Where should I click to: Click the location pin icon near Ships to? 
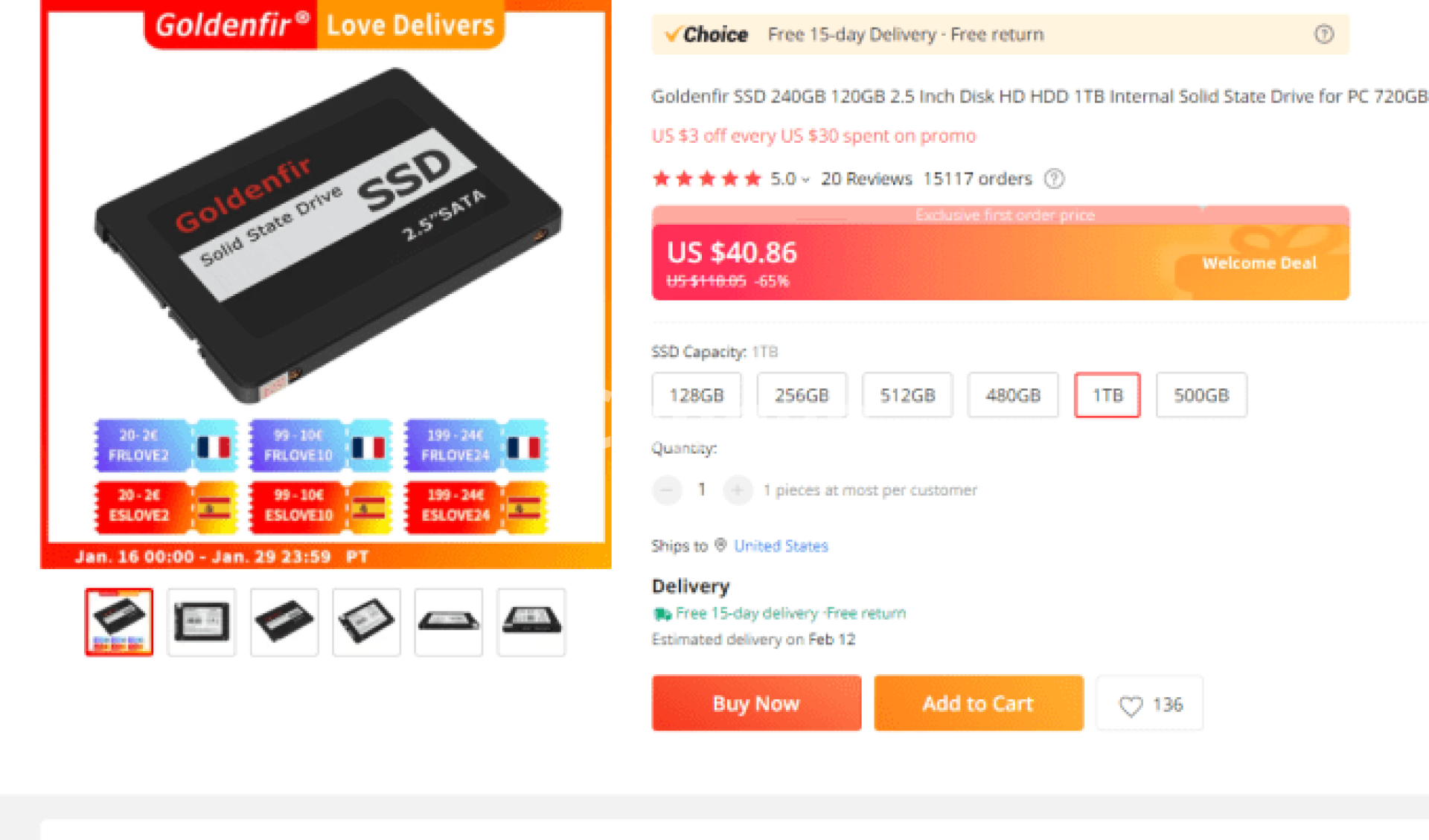click(x=720, y=545)
